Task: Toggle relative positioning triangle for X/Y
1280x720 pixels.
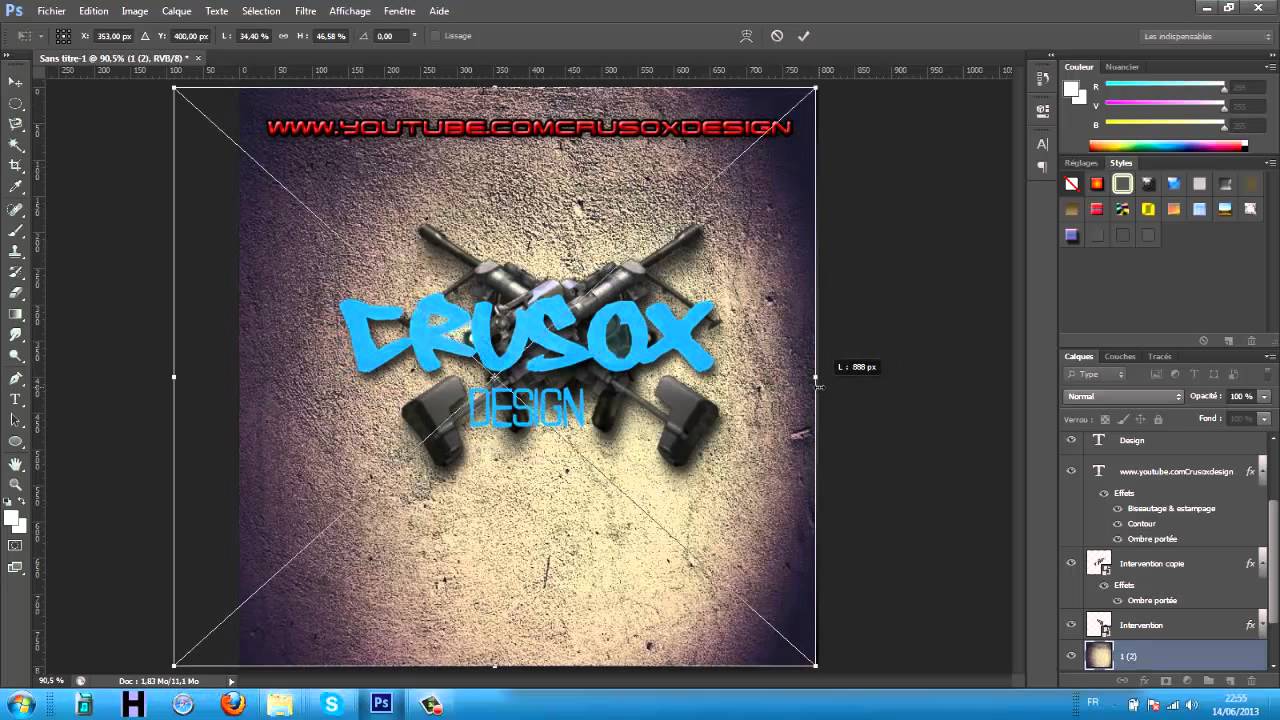Action: coord(145,36)
